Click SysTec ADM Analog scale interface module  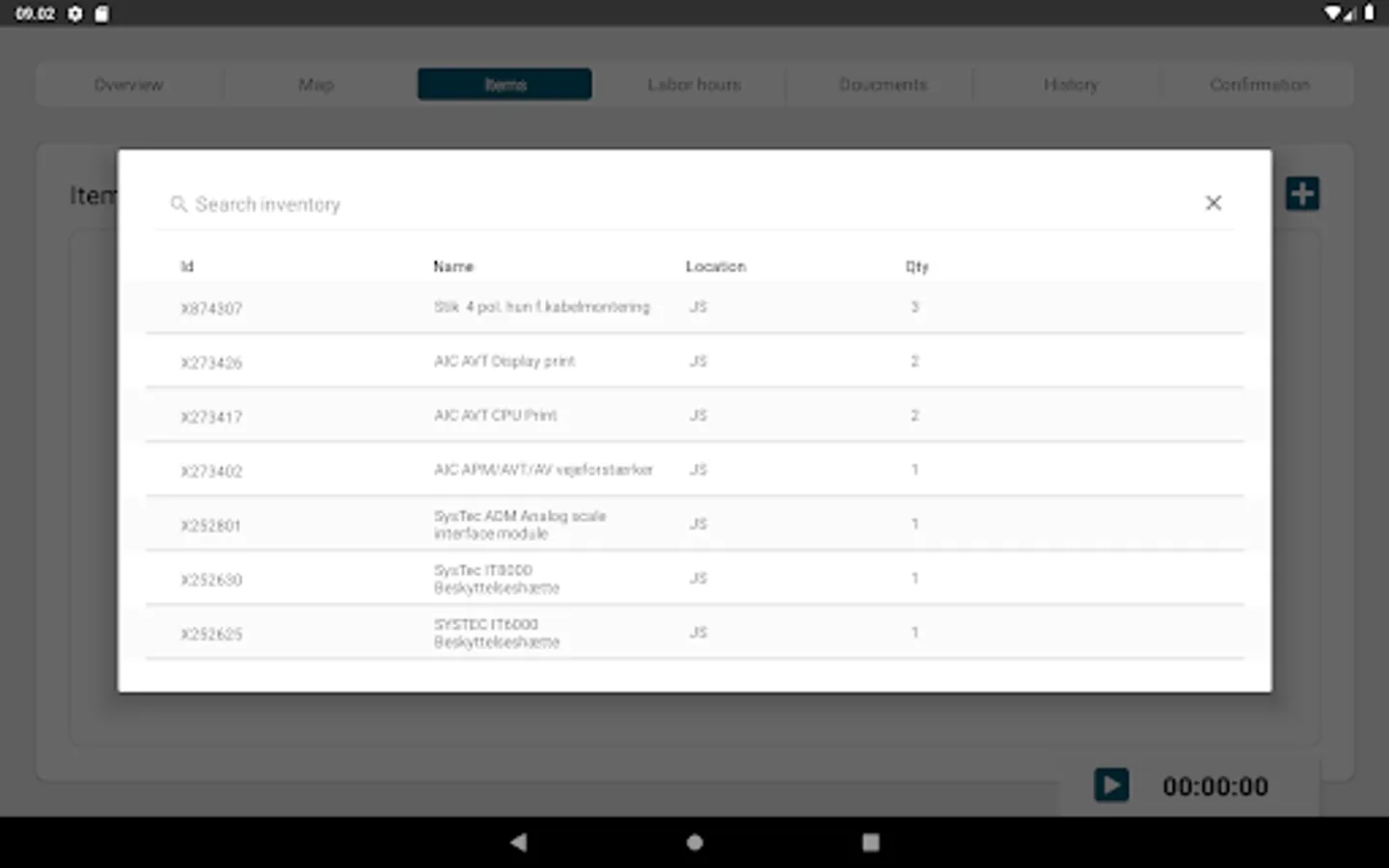pos(520,525)
